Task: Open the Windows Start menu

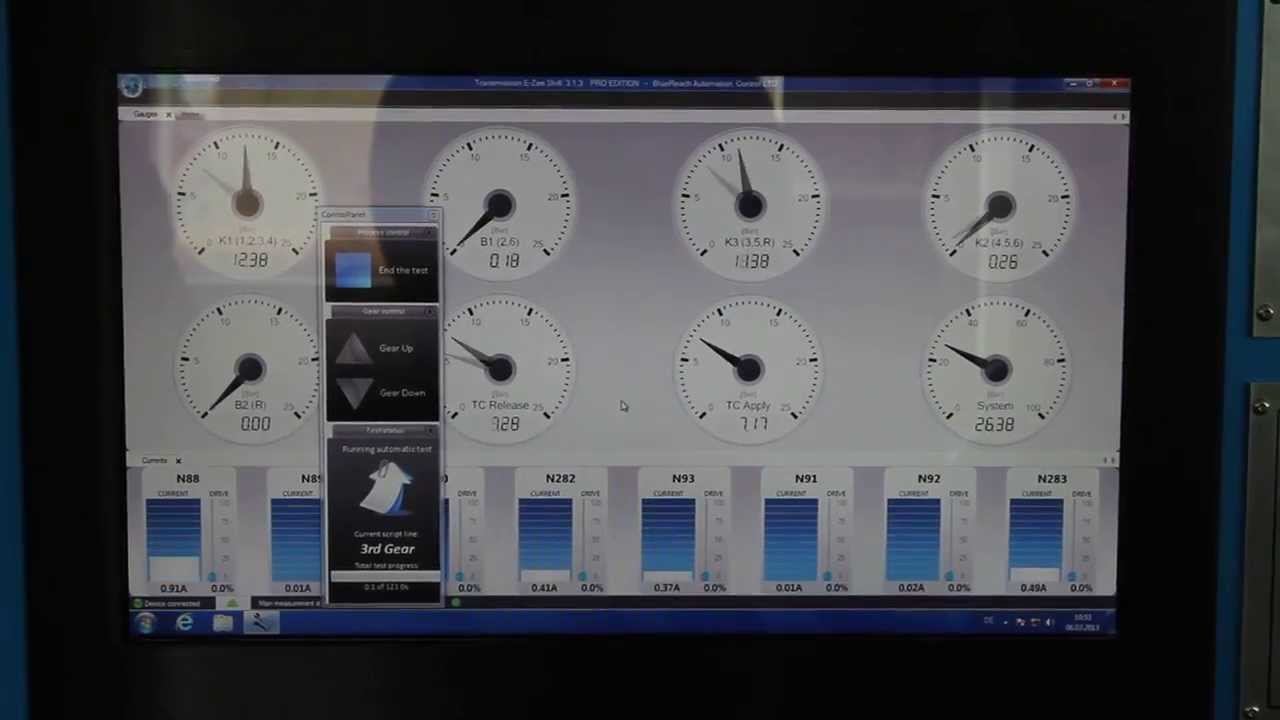Action: [x=146, y=624]
